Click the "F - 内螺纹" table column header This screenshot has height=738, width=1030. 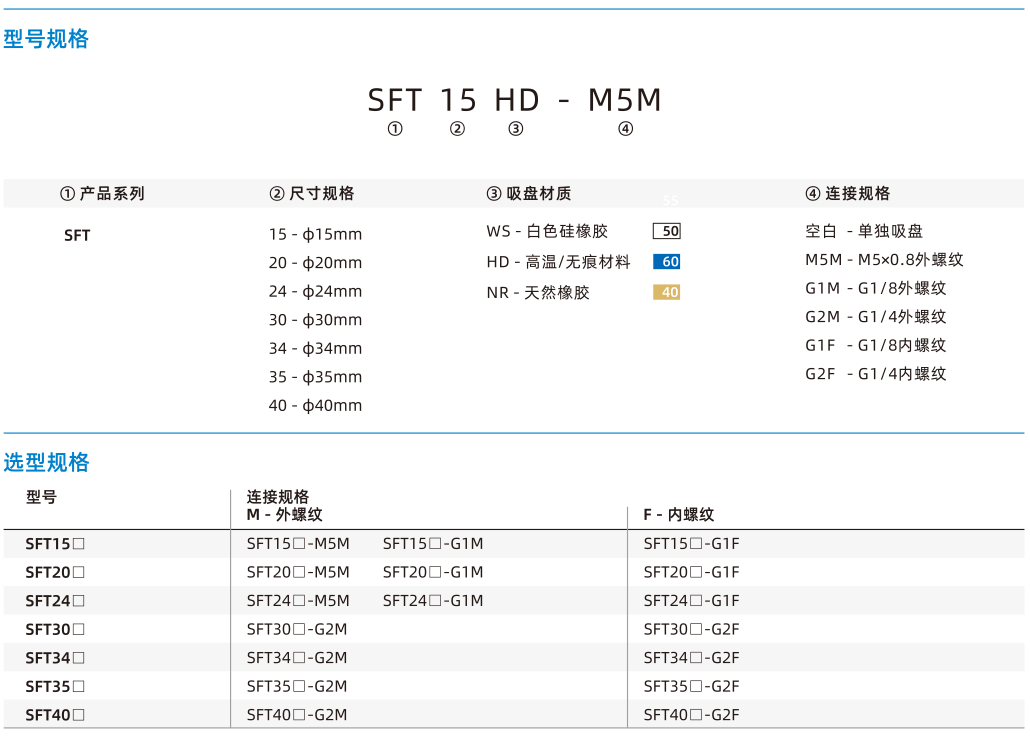coord(679,515)
